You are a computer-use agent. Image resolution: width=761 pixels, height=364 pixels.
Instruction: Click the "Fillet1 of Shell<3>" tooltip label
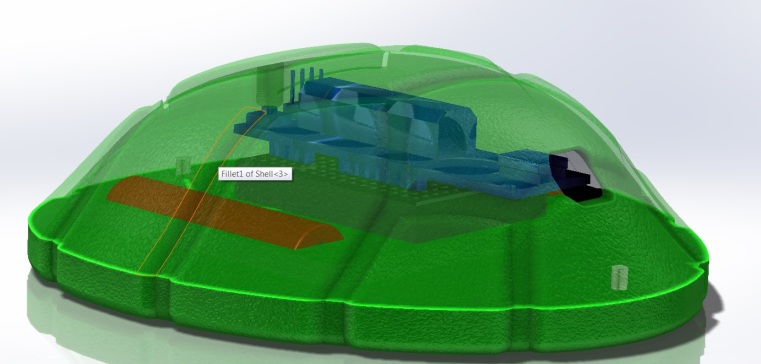[255, 174]
